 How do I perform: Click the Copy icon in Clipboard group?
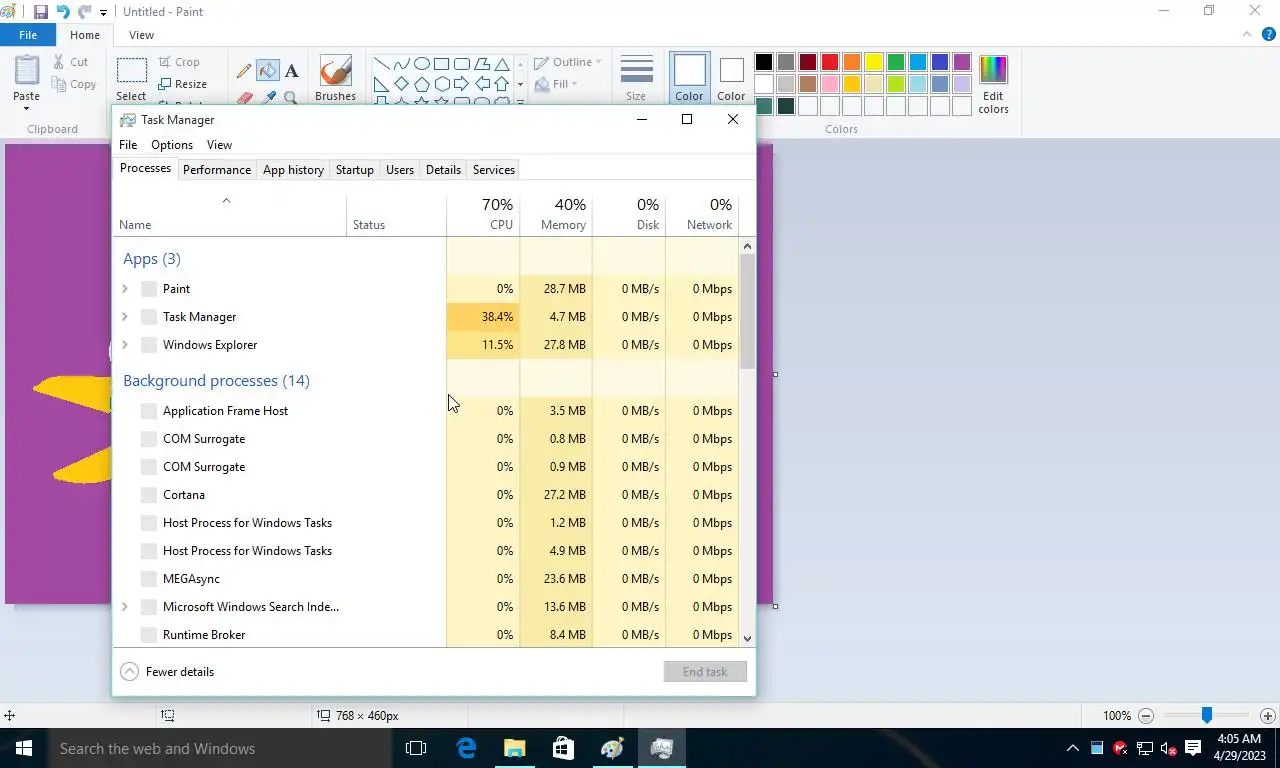click(x=59, y=84)
